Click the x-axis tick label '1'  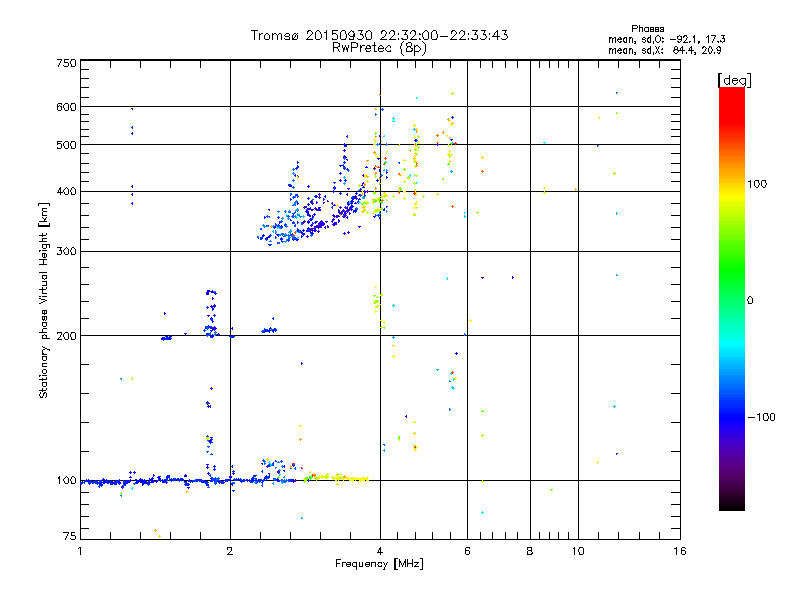pos(80,551)
